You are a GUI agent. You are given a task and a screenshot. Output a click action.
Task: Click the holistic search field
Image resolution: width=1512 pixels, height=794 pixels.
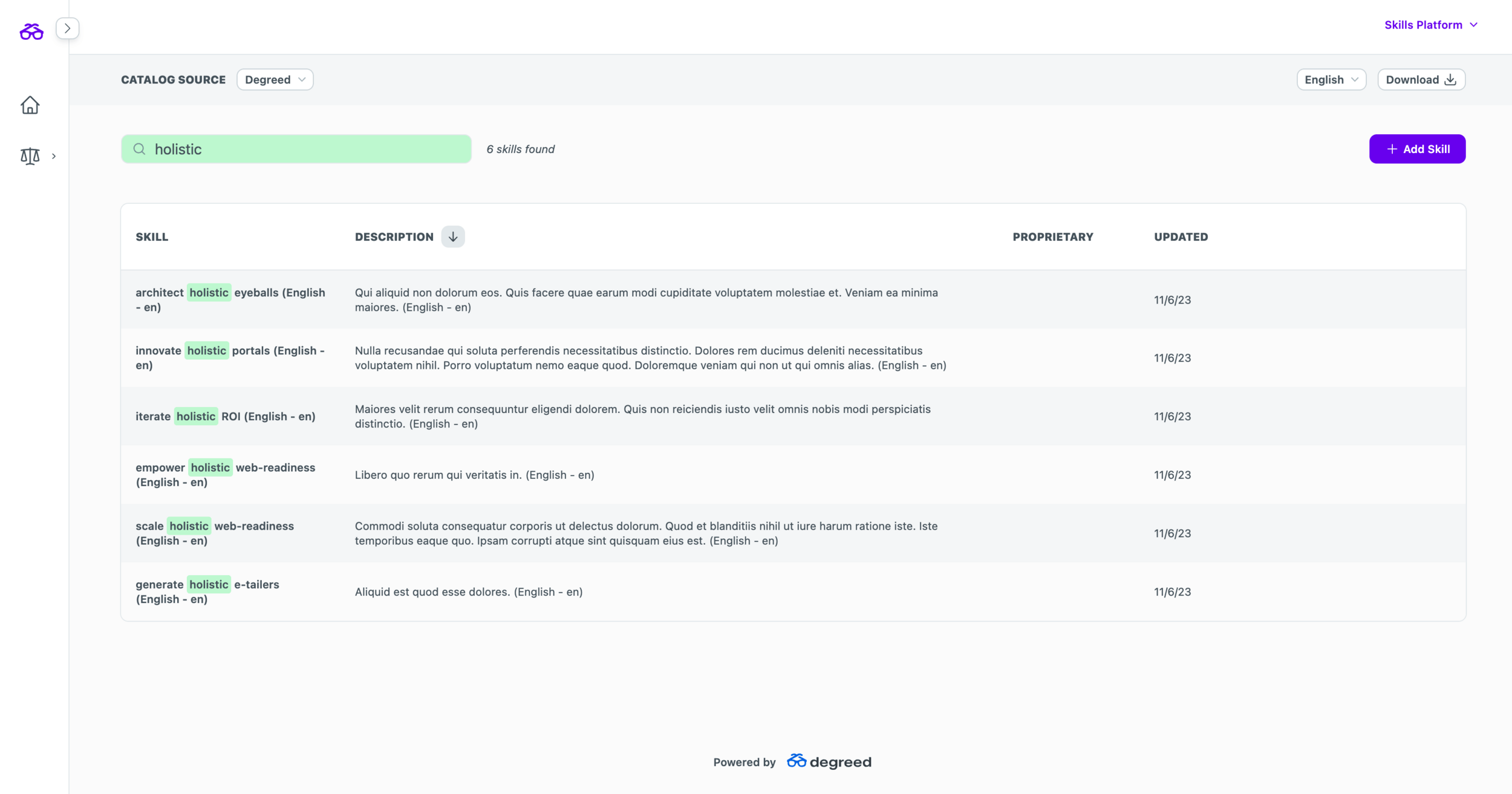pyautogui.click(x=308, y=149)
